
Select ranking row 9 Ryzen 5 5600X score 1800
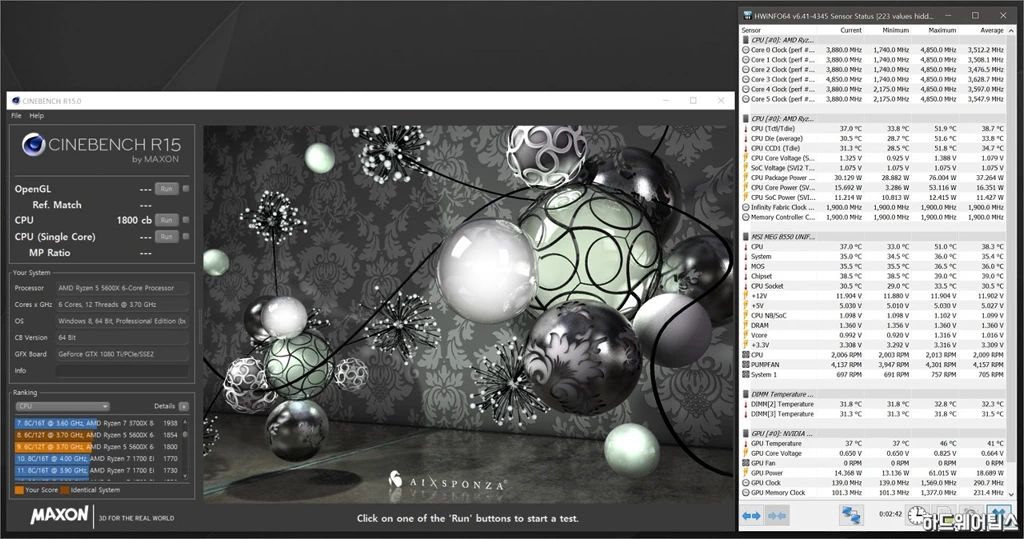pyautogui.click(x=97, y=447)
